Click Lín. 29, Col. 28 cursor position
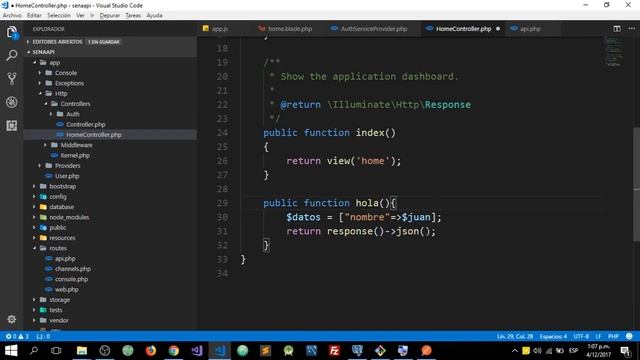 pos(515,336)
